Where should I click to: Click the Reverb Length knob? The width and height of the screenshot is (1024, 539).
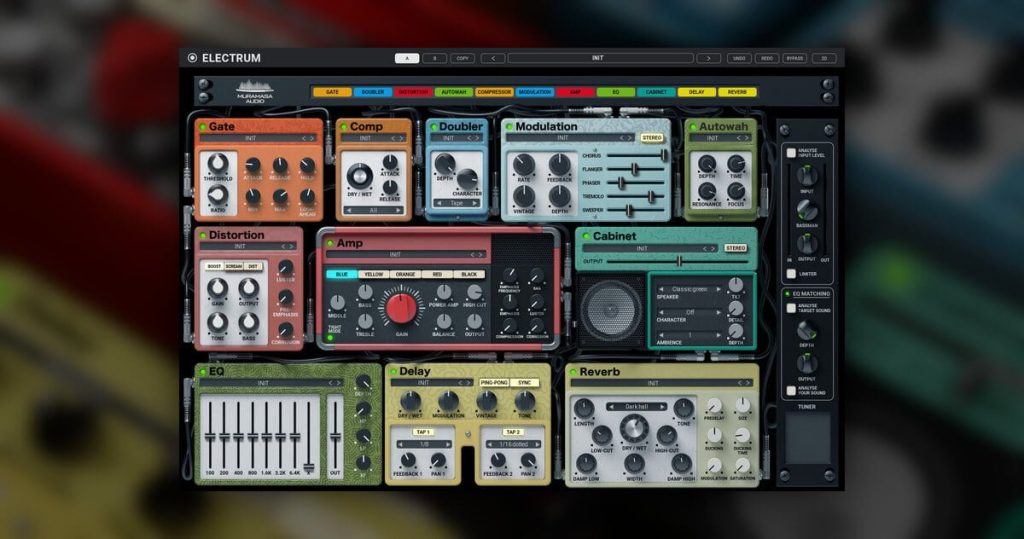coord(583,410)
